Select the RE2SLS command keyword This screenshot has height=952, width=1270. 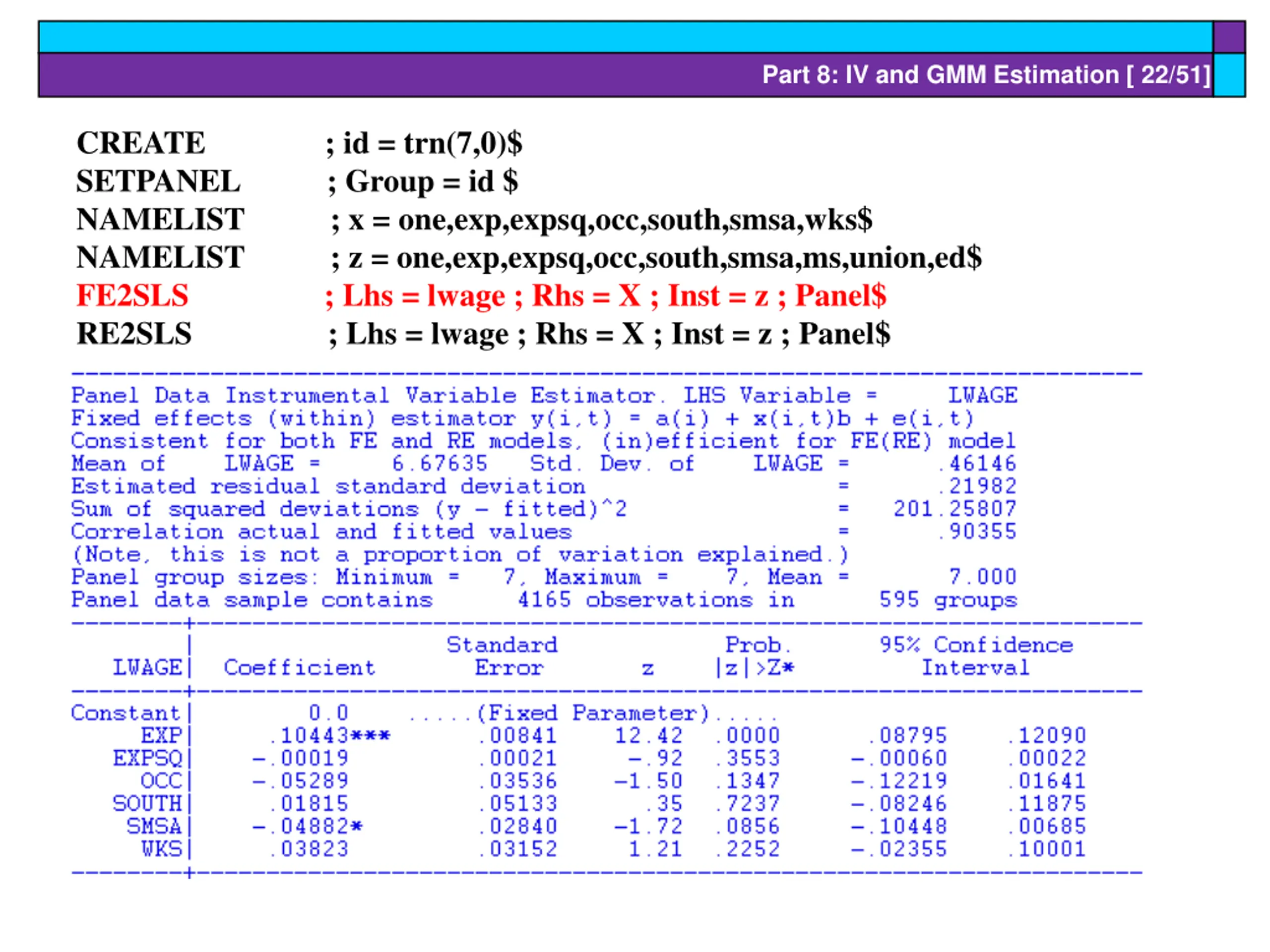click(134, 334)
